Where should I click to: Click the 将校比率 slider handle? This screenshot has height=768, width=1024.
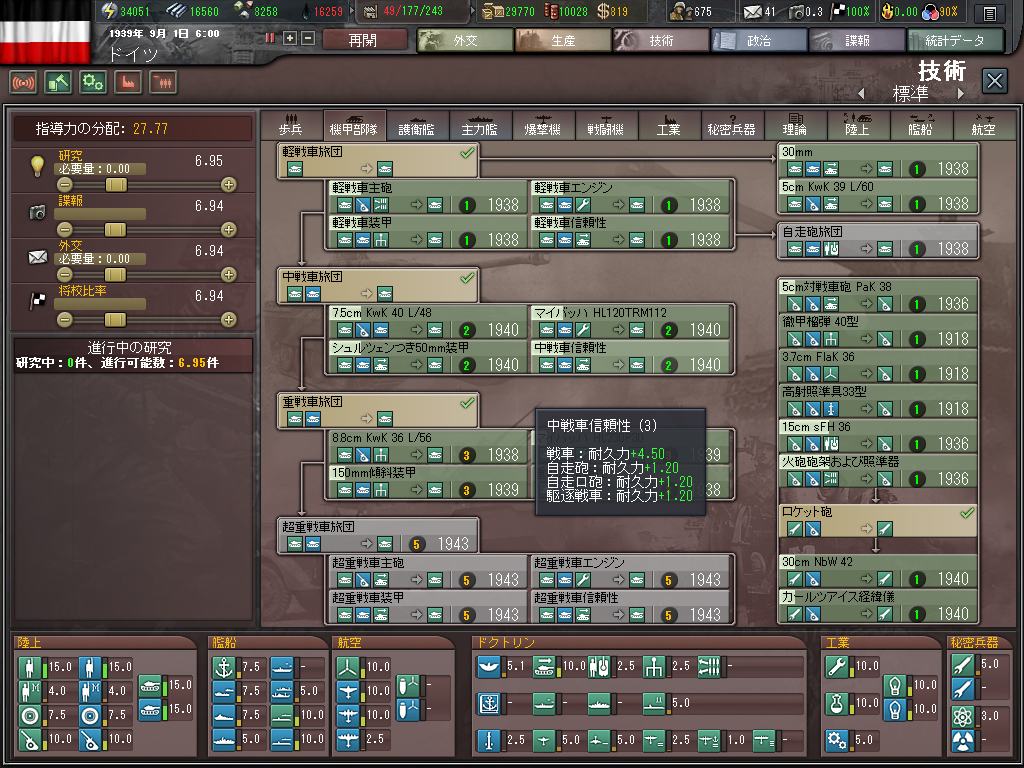[116, 319]
